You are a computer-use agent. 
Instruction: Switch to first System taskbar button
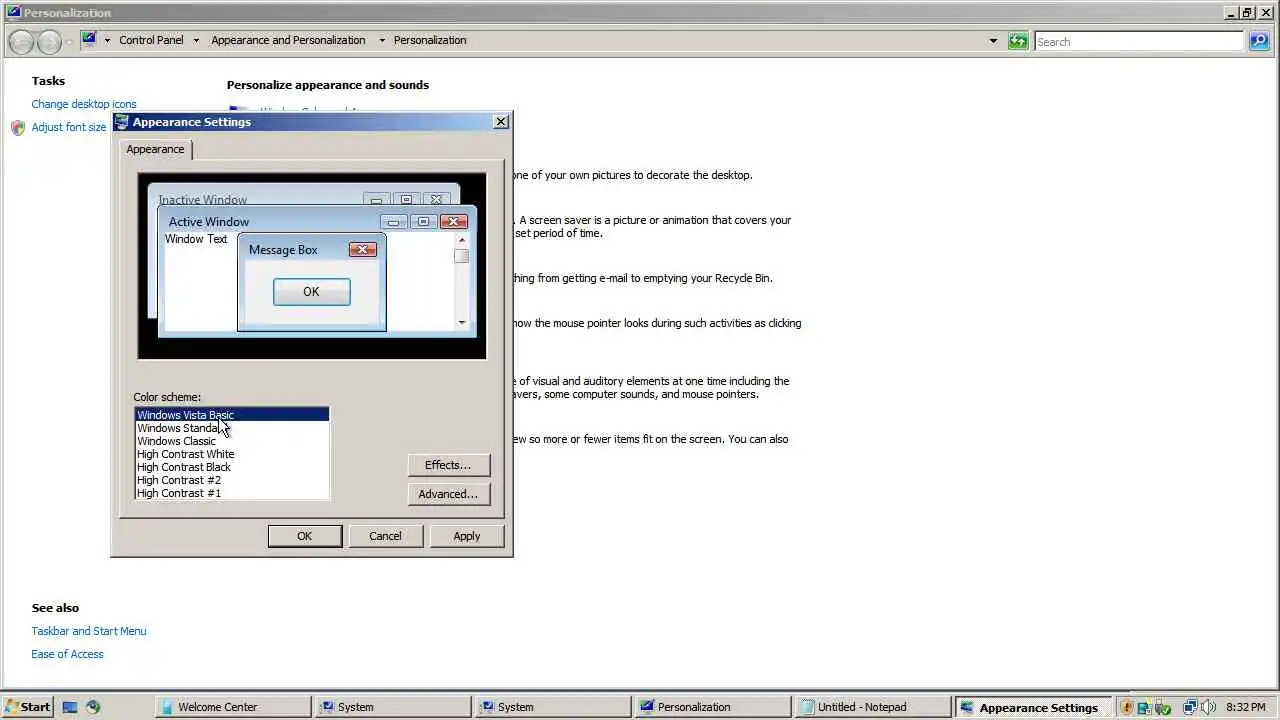coord(394,707)
